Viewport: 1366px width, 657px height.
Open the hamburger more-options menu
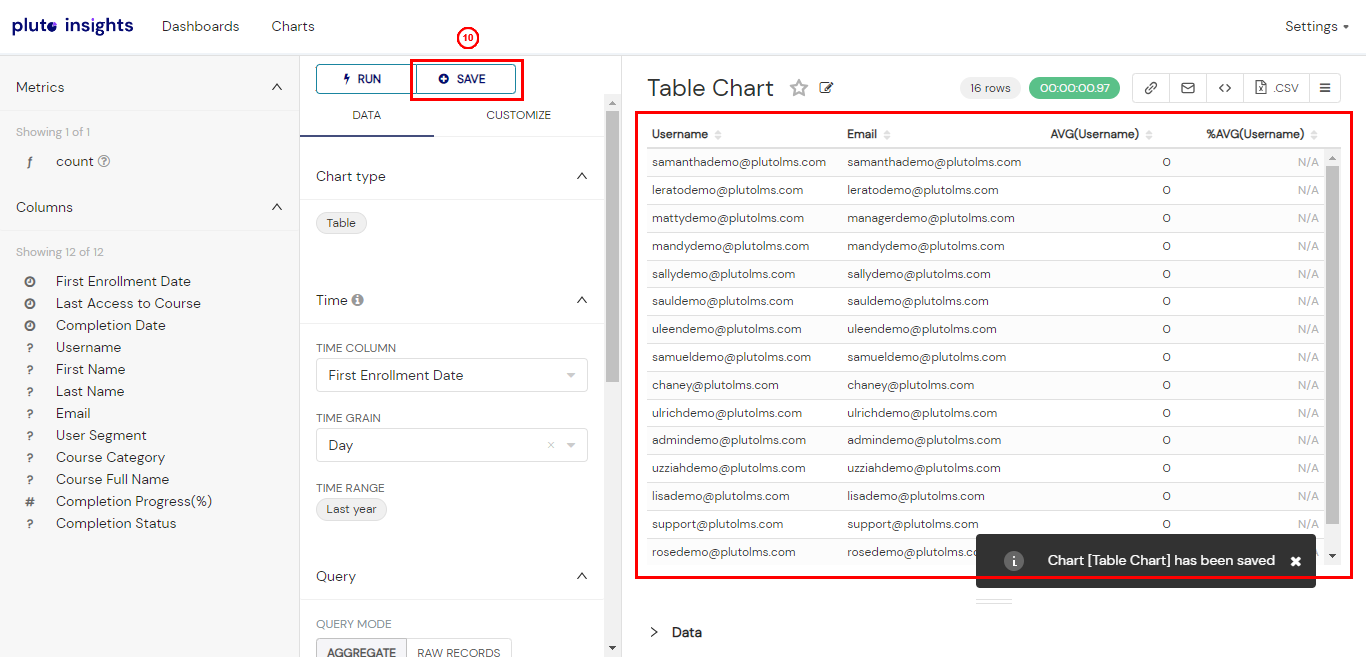[x=1325, y=88]
